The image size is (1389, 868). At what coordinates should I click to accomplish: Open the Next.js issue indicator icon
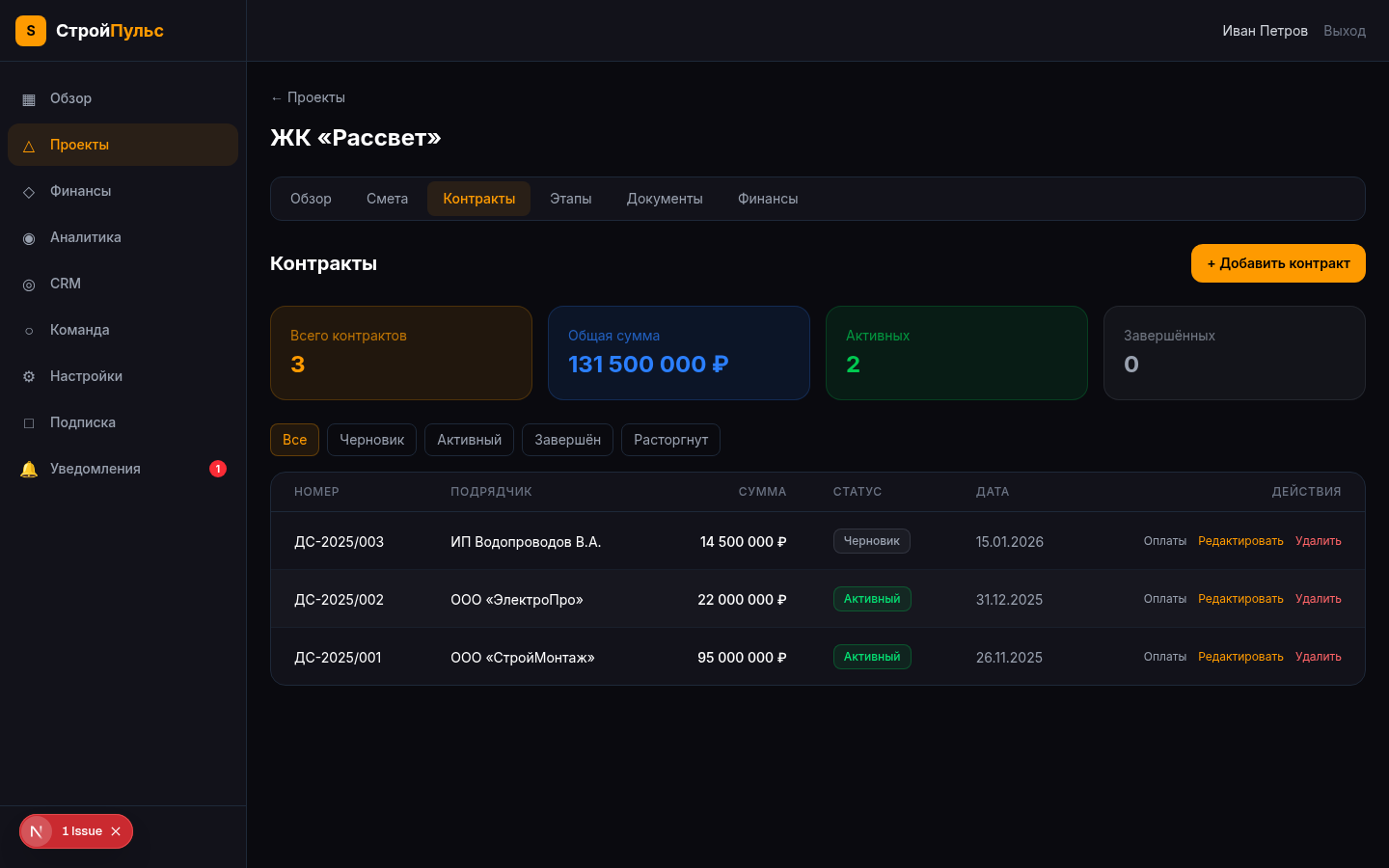(37, 831)
